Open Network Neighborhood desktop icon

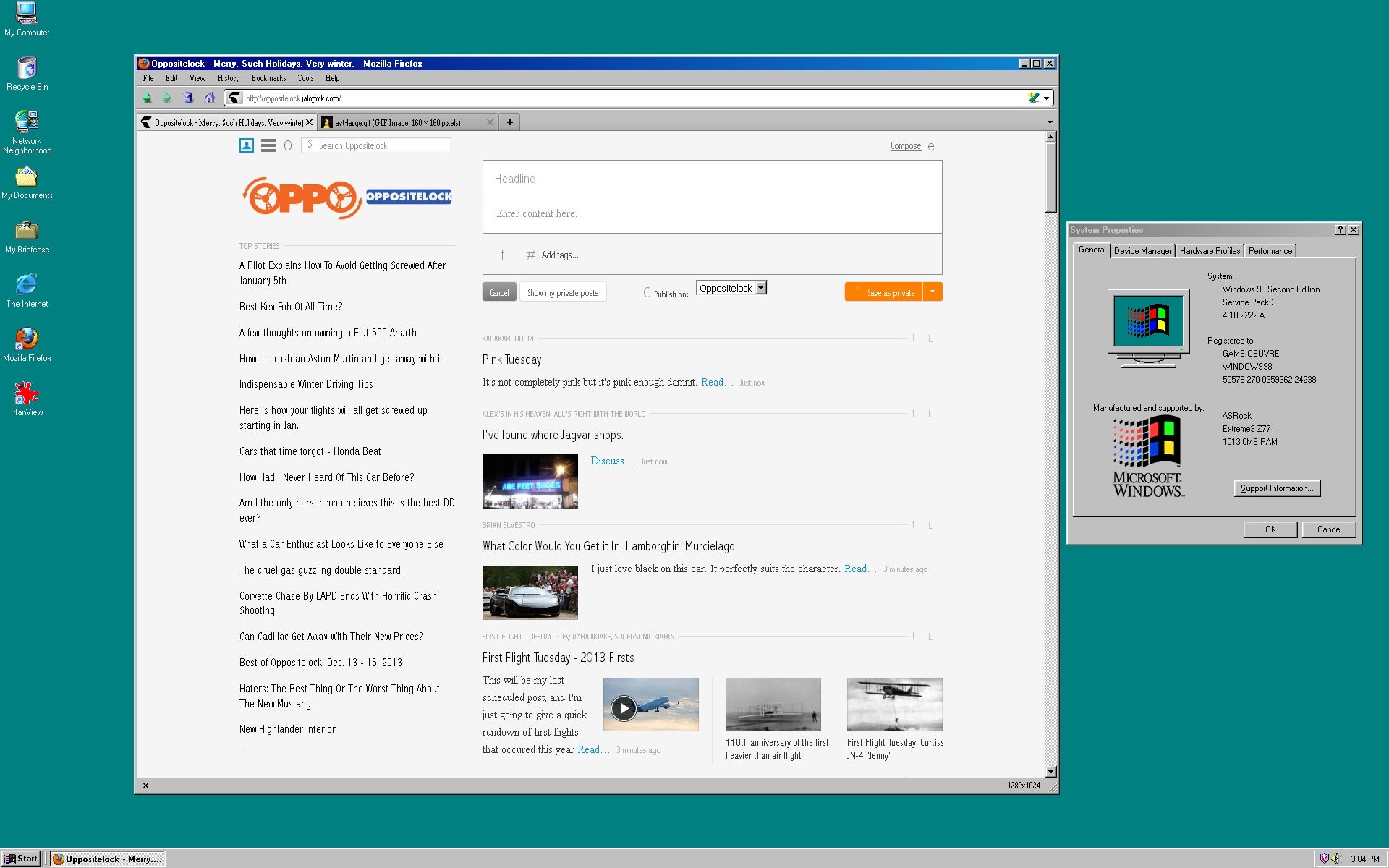27,132
